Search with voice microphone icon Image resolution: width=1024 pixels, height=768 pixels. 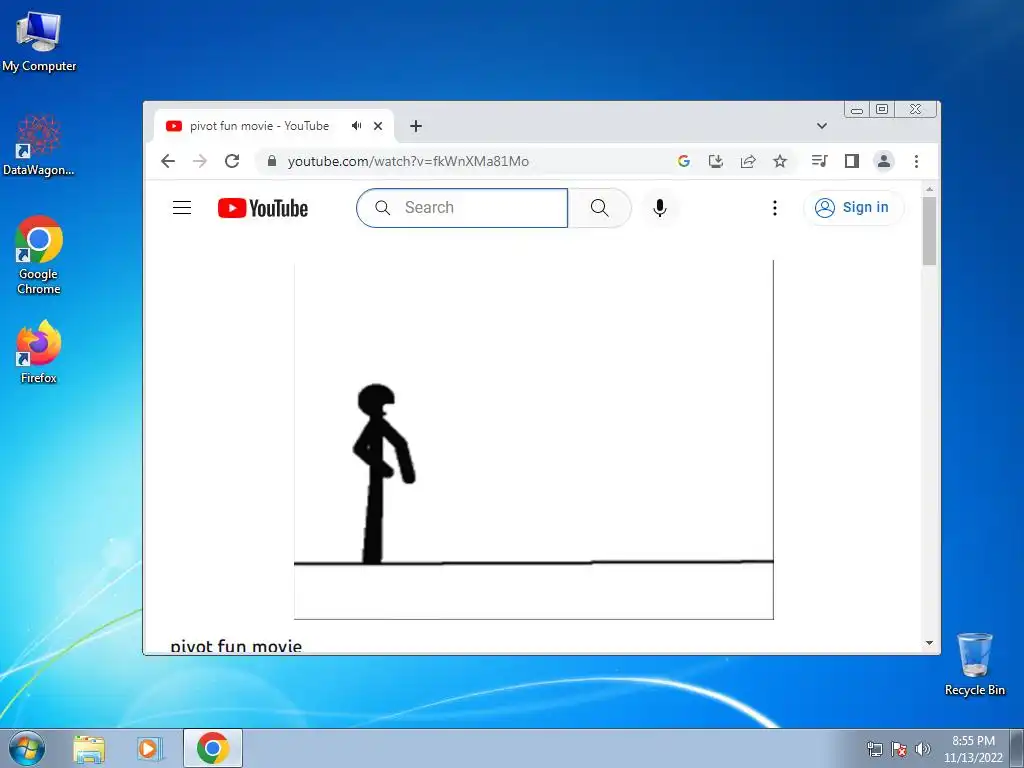[x=660, y=208]
